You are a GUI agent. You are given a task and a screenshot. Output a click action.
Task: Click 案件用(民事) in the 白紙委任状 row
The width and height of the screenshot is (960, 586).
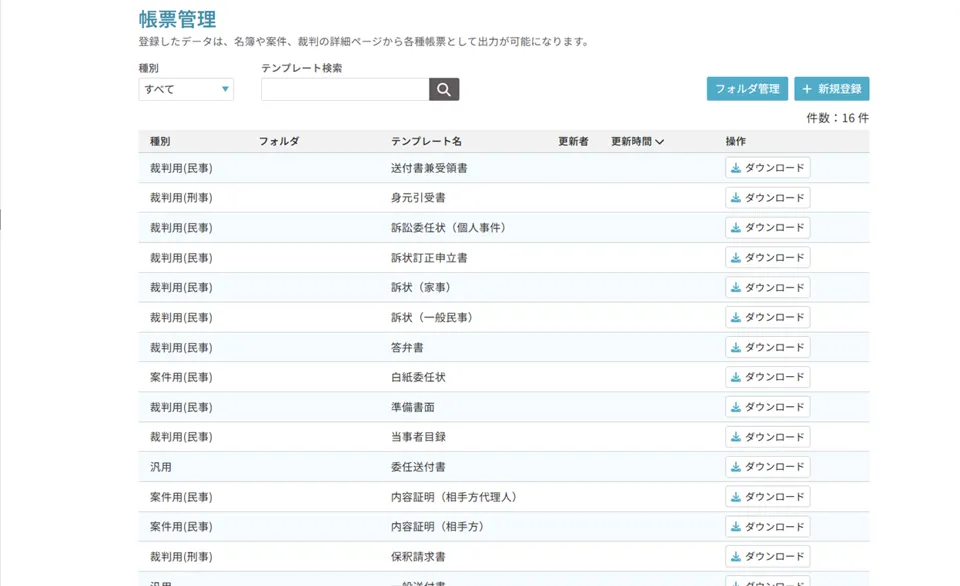click(181, 377)
